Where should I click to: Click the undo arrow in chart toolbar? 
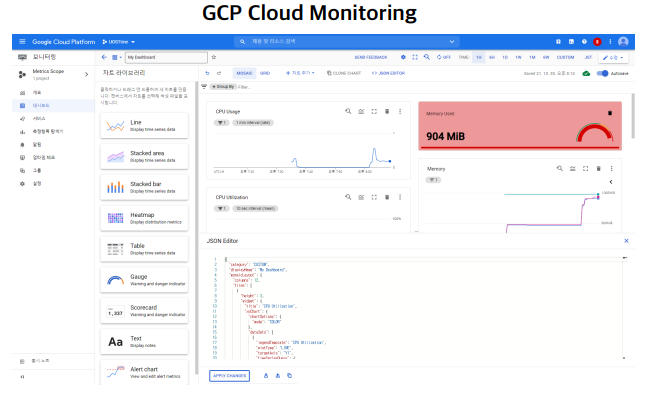pos(207,73)
